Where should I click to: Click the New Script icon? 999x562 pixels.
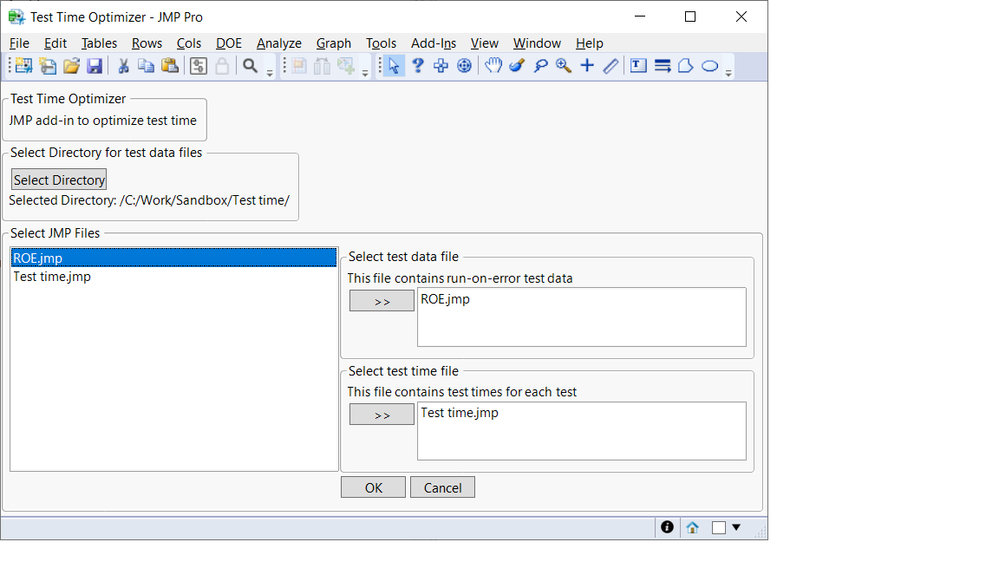point(48,66)
